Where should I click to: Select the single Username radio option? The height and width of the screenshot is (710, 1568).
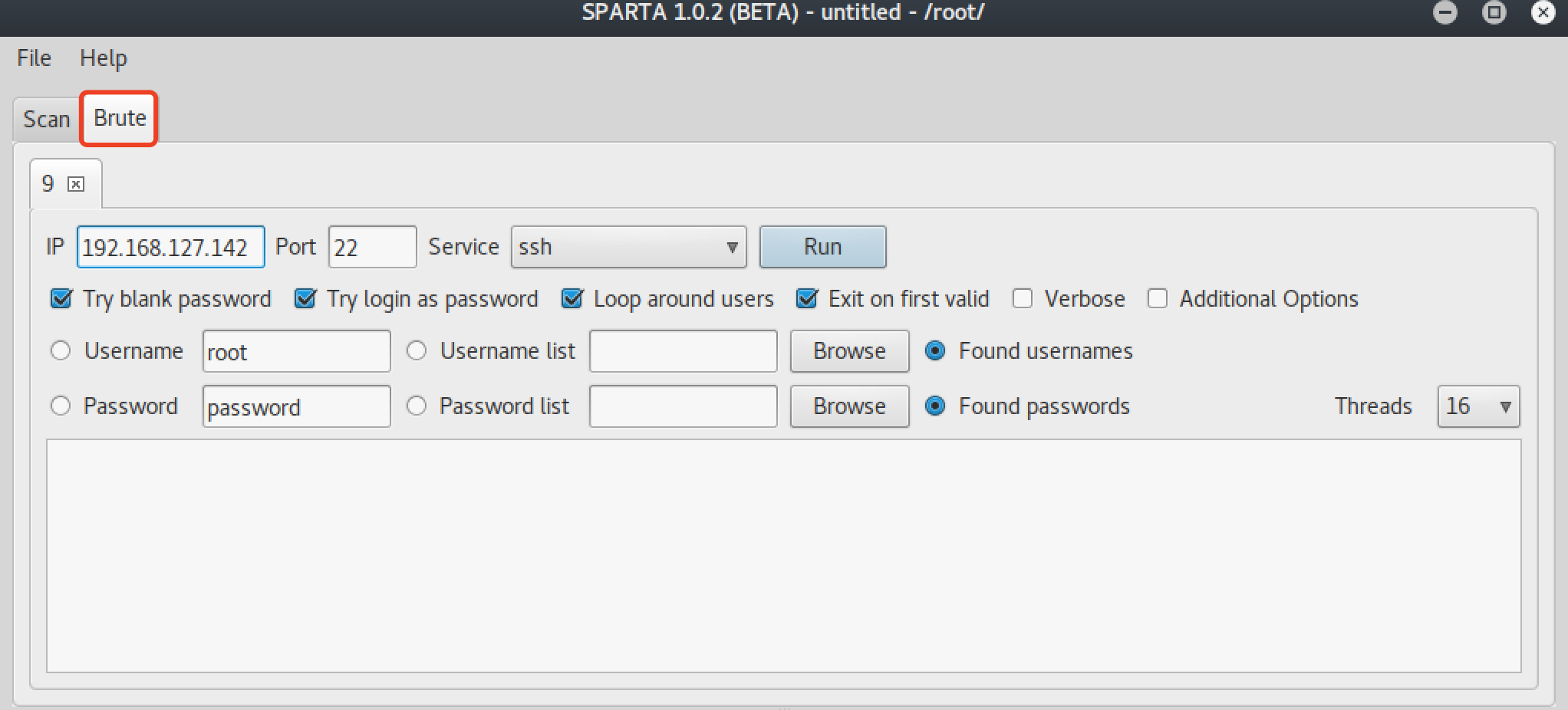(x=61, y=351)
